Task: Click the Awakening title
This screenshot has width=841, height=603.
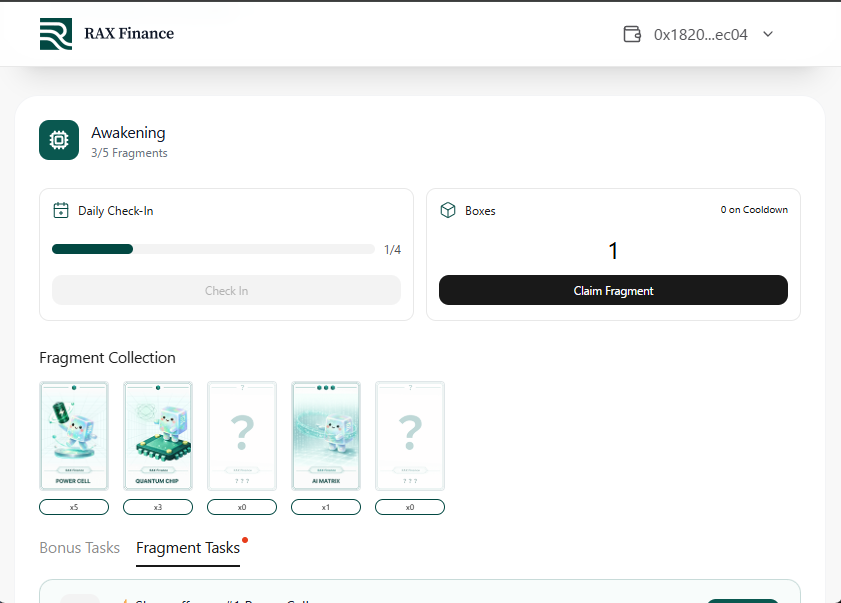Action: [x=128, y=133]
